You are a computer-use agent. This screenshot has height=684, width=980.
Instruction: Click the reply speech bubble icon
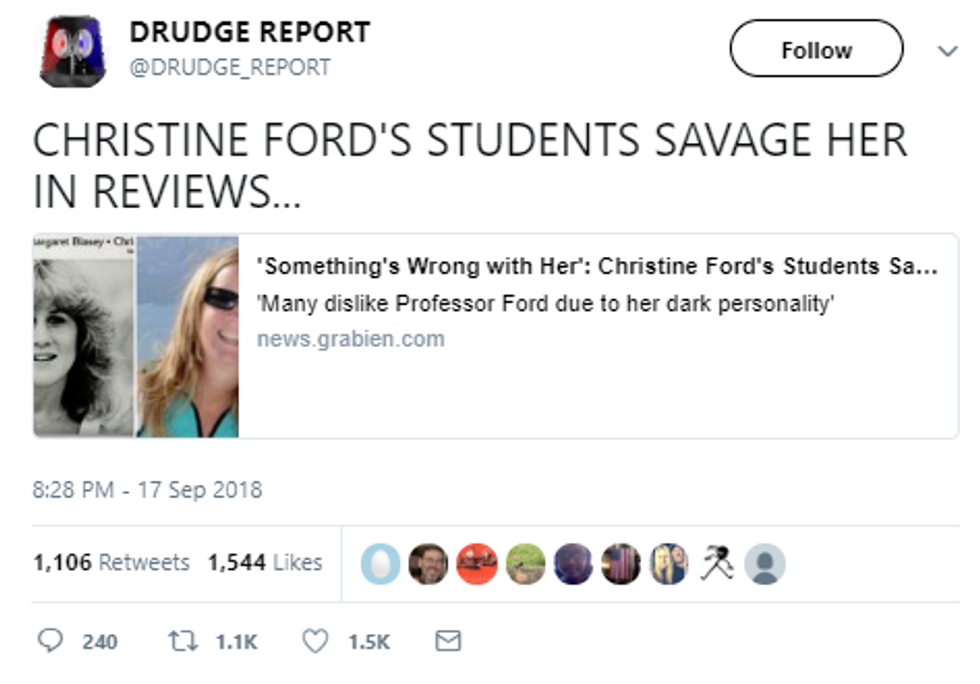(x=49, y=640)
